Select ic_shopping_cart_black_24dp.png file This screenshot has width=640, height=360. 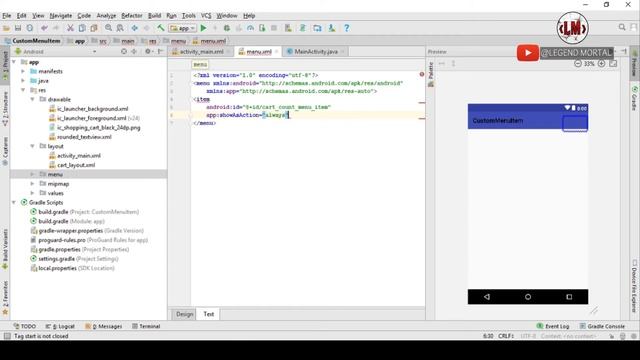click(98, 128)
